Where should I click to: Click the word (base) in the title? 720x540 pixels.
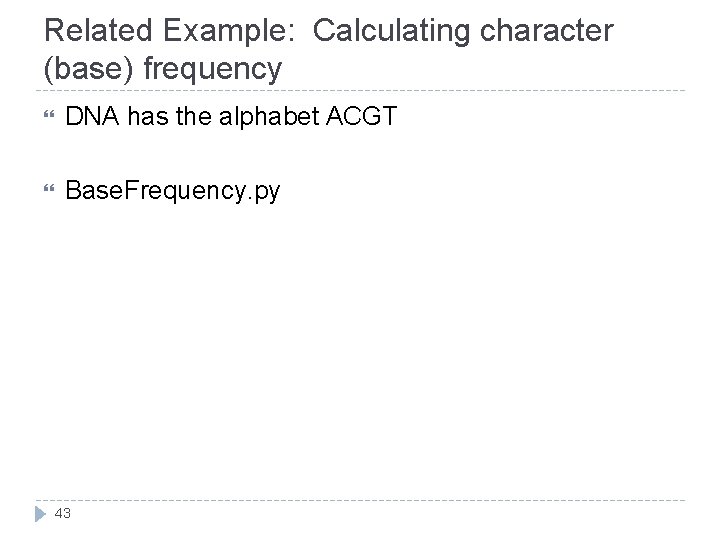pyautogui.click(x=89, y=69)
